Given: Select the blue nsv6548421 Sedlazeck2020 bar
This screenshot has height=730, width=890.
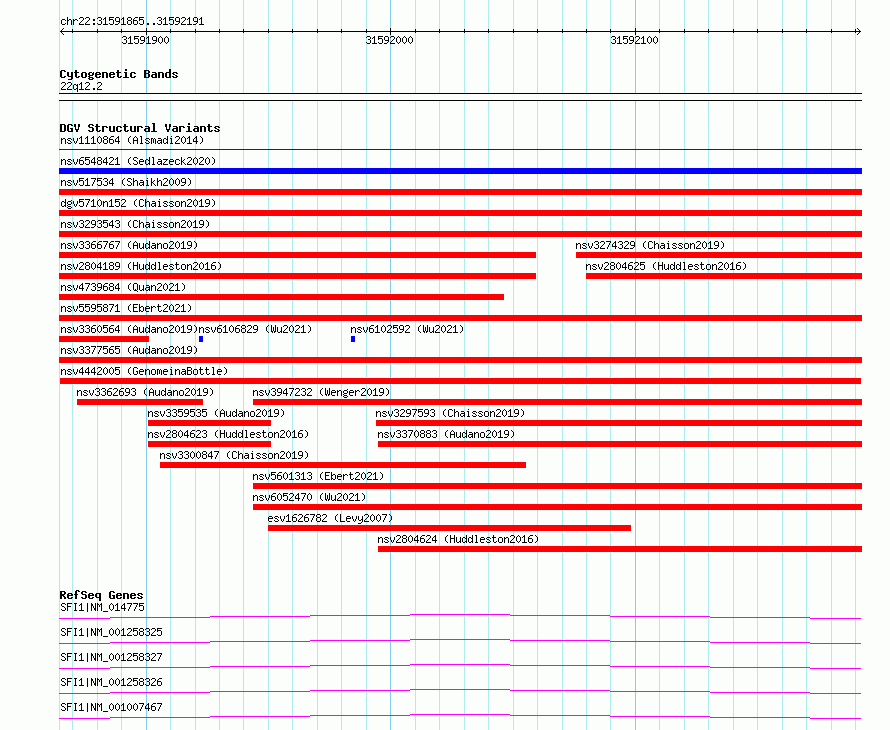Looking at the screenshot, I should [x=460, y=171].
